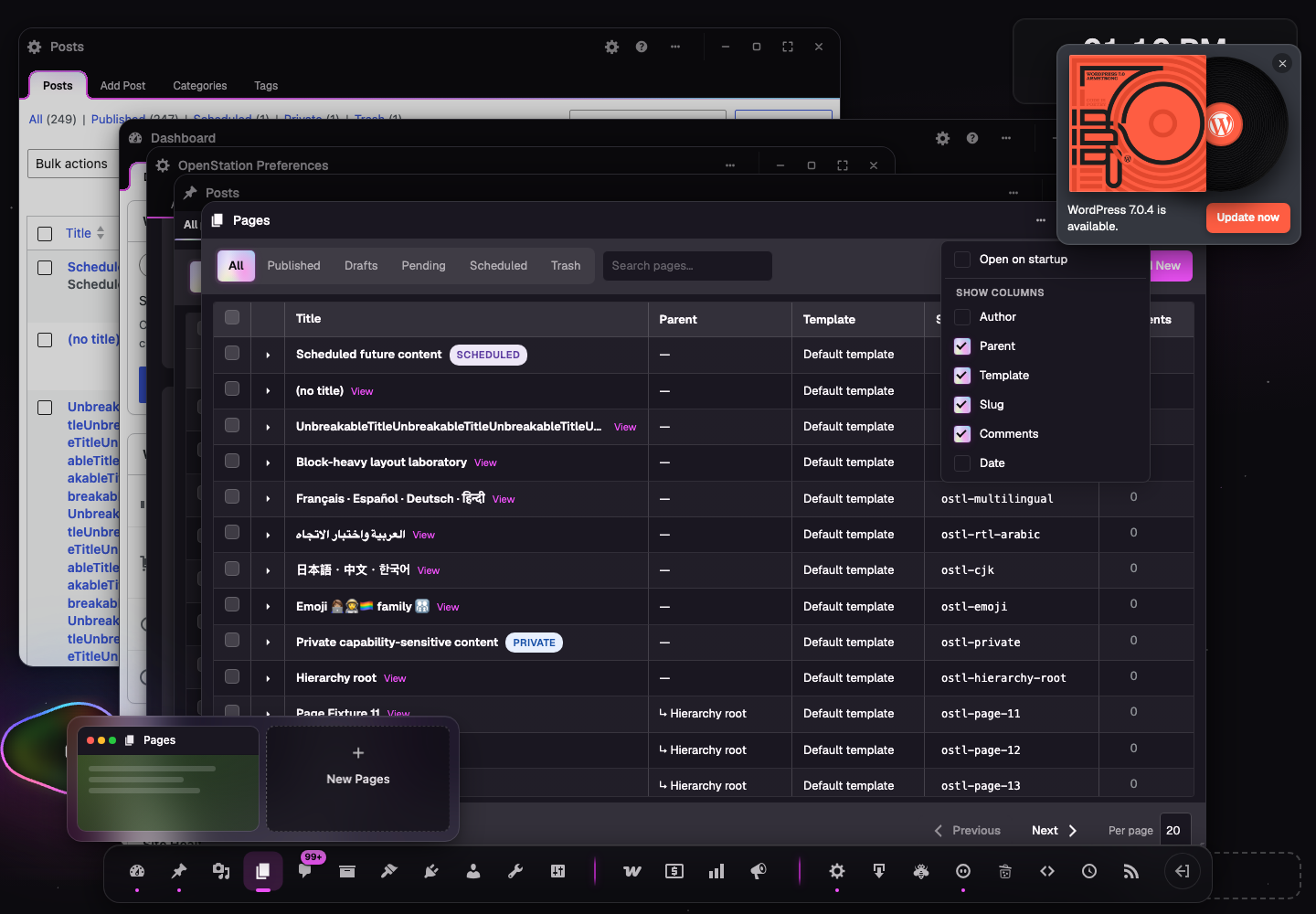Viewport: 1316px width, 914px height.
Task: Expand the (no title) page row
Action: 268,390
